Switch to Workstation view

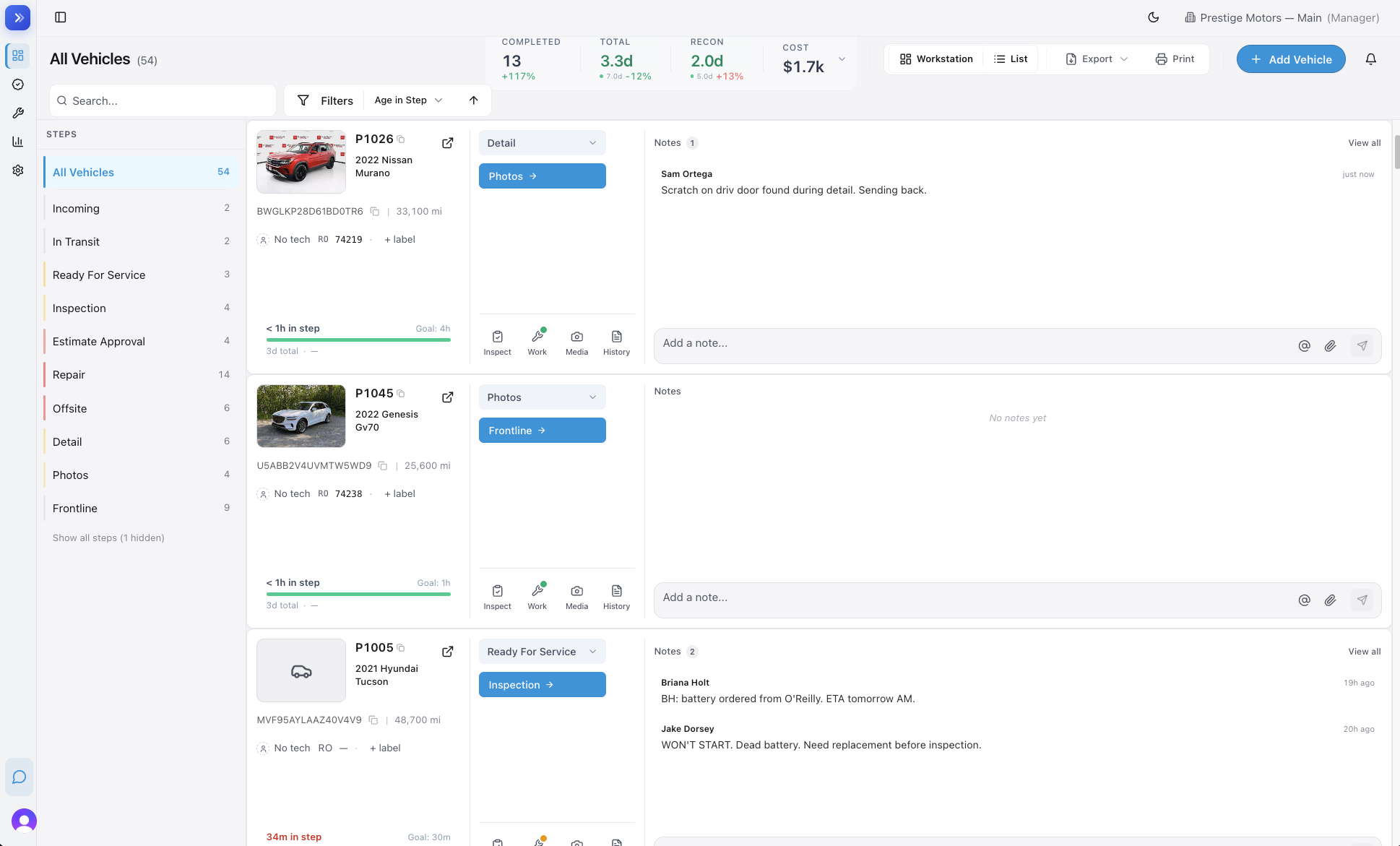tap(937, 59)
